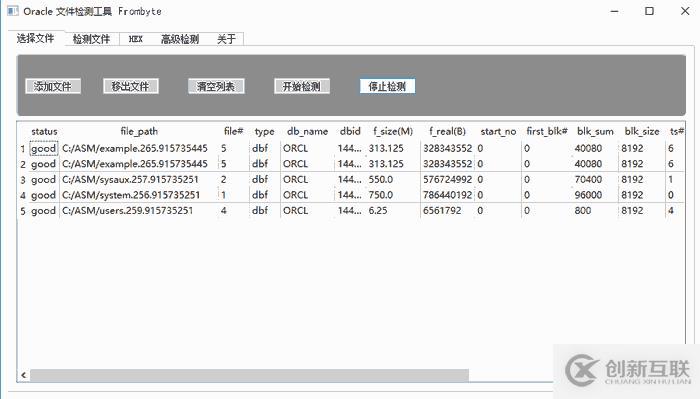Close the Oracle tool window
700x399 pixels.
[x=685, y=11]
